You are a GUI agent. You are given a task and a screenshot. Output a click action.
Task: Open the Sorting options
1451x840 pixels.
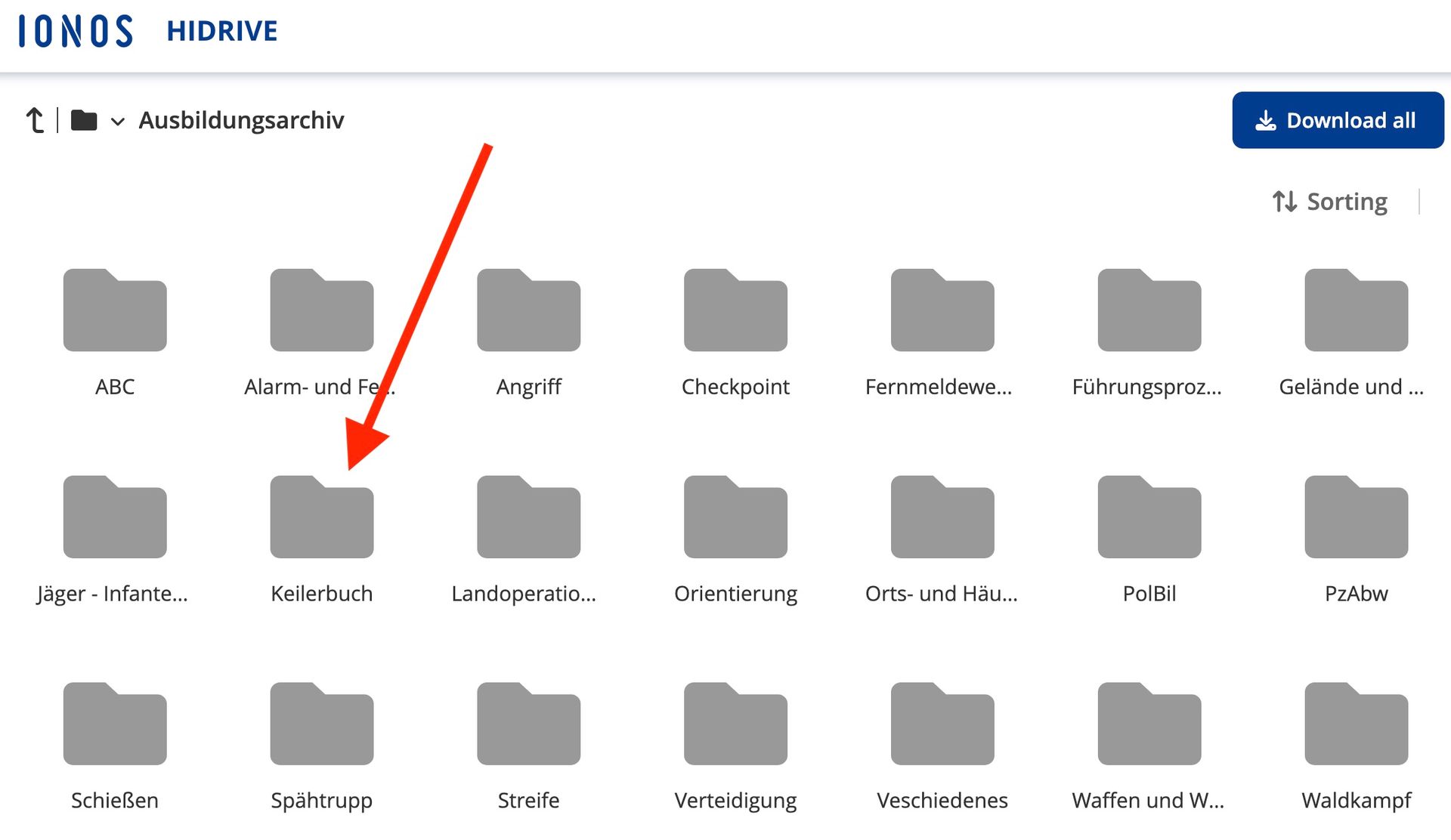(1330, 202)
